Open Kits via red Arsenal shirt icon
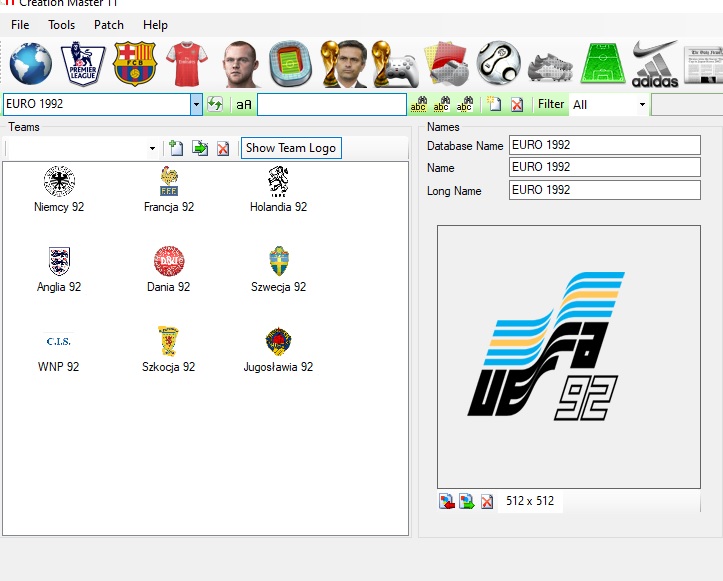The width and height of the screenshot is (723, 581). [x=187, y=64]
